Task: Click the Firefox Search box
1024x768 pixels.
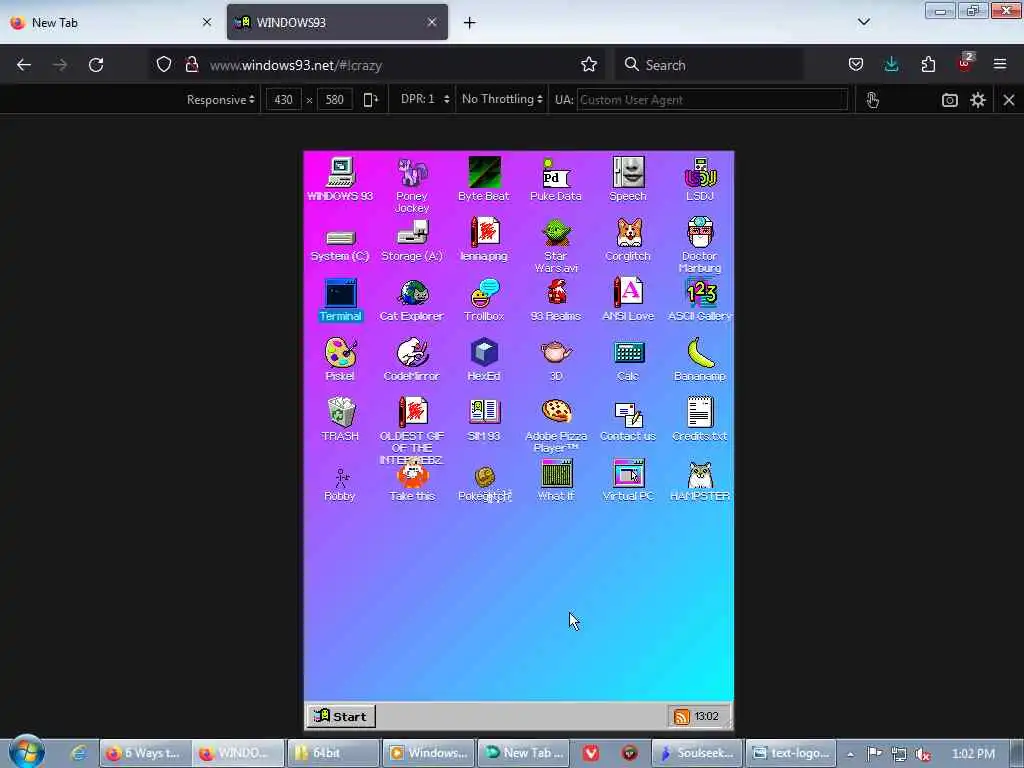Action: [x=708, y=65]
